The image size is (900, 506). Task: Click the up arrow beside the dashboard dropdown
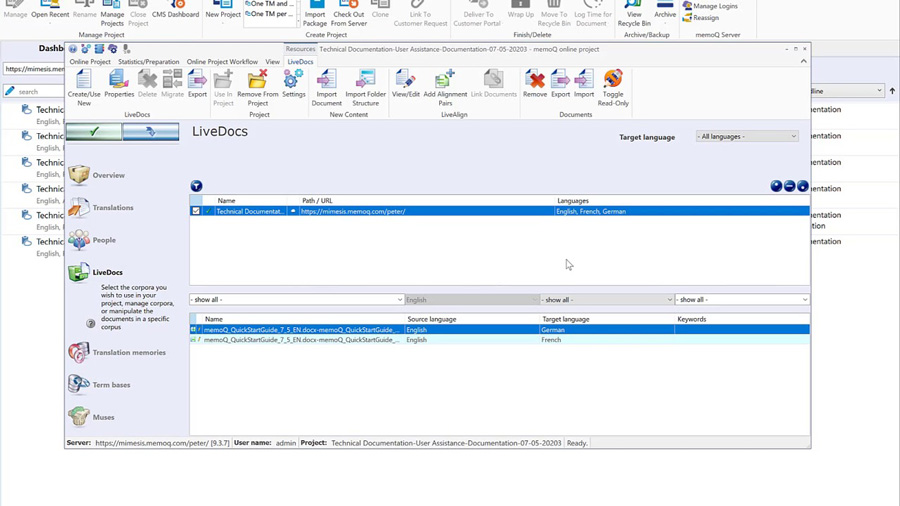click(x=892, y=91)
